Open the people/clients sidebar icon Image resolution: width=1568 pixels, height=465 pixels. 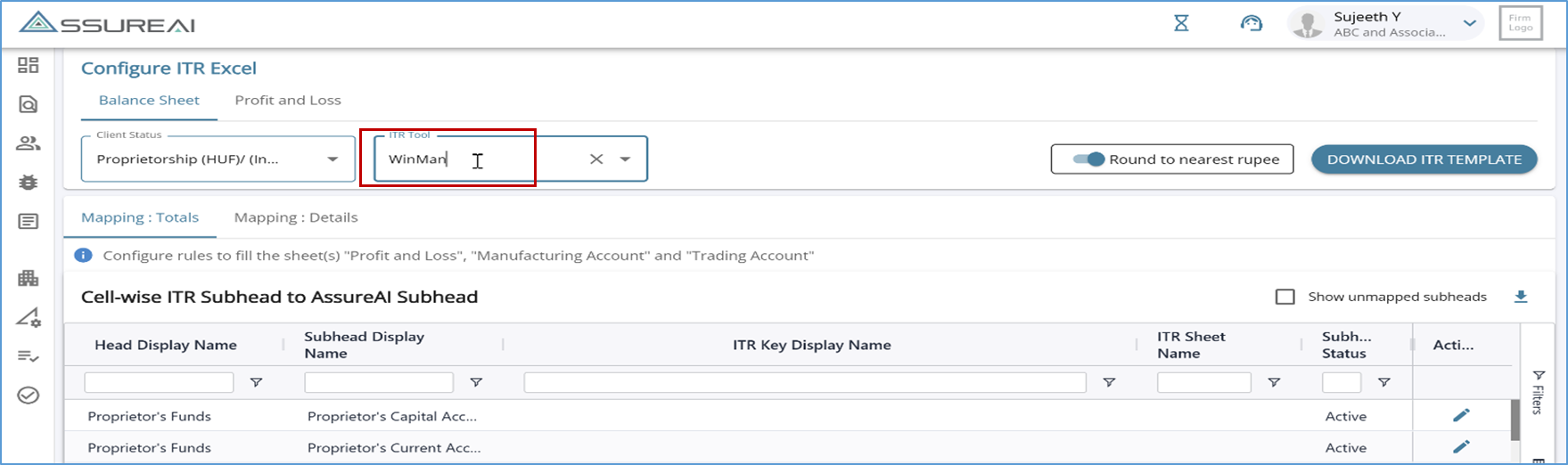coord(29,143)
